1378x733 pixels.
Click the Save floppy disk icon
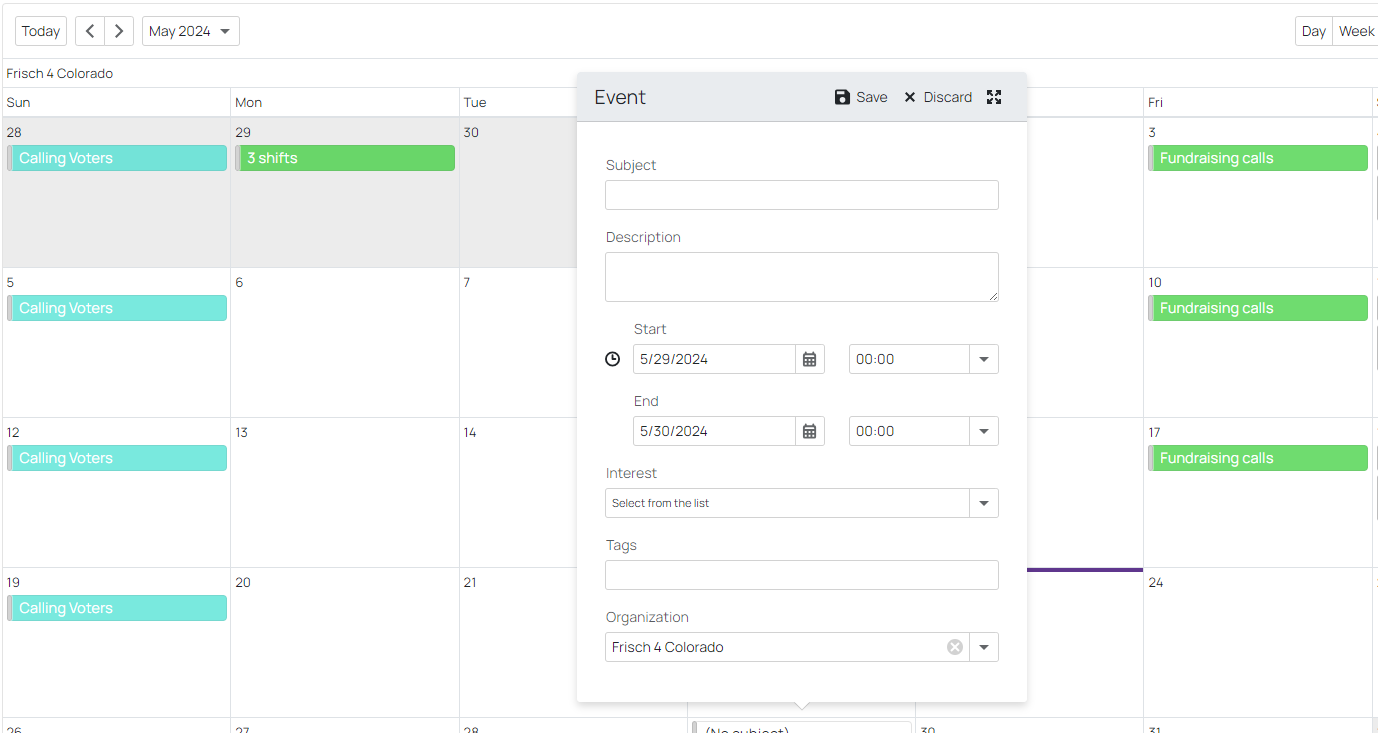point(842,97)
